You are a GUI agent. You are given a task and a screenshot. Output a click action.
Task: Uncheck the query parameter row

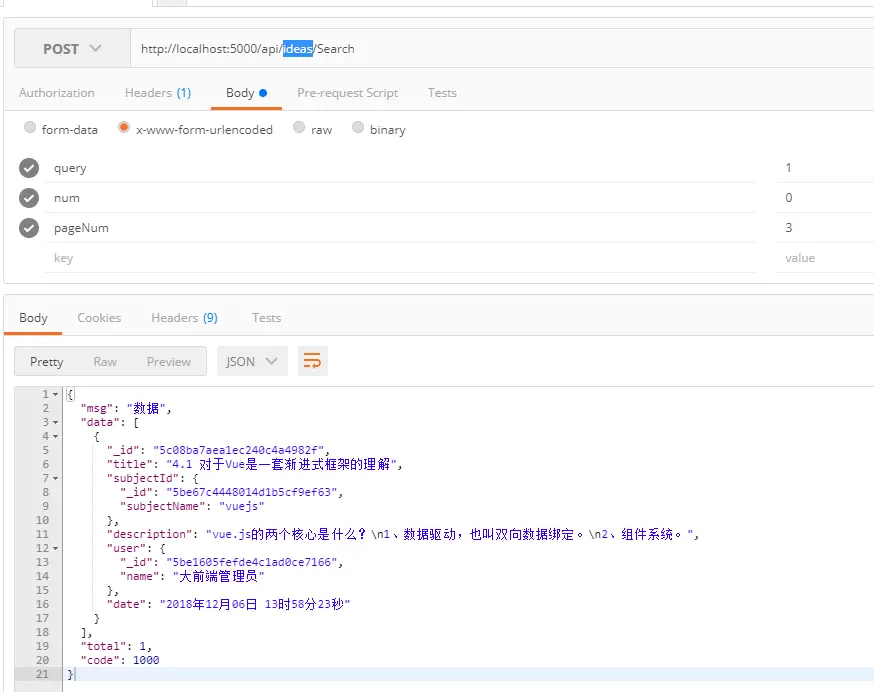(29, 168)
